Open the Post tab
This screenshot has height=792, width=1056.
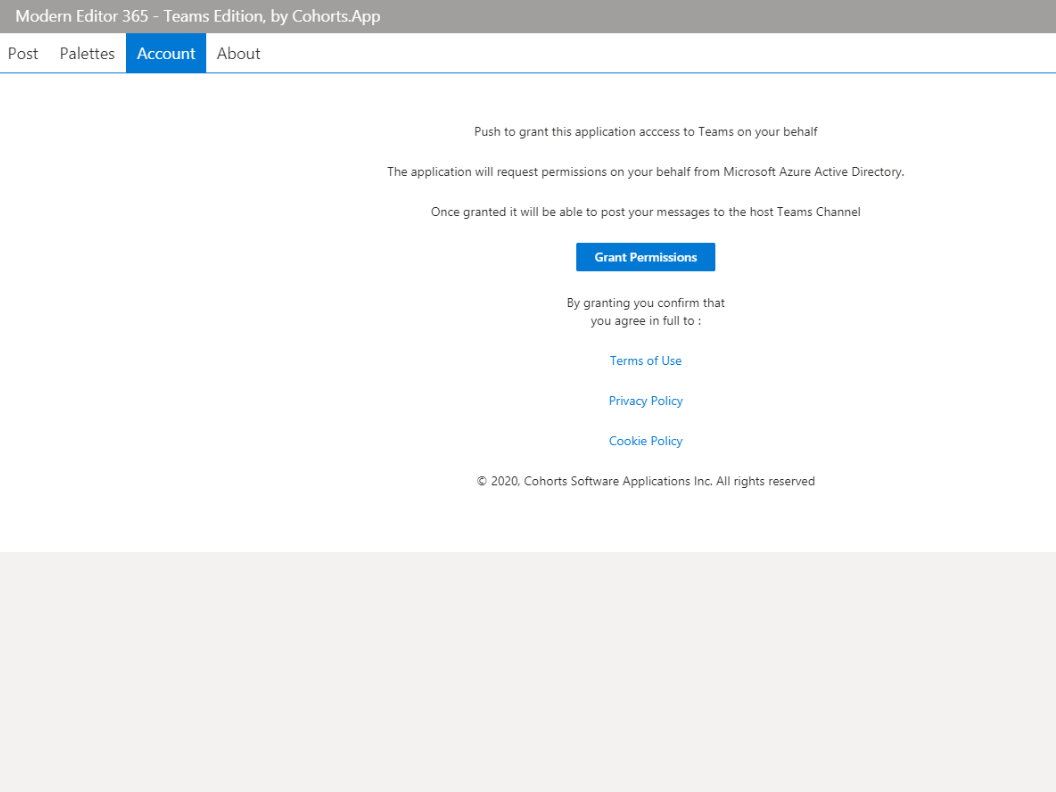23,53
